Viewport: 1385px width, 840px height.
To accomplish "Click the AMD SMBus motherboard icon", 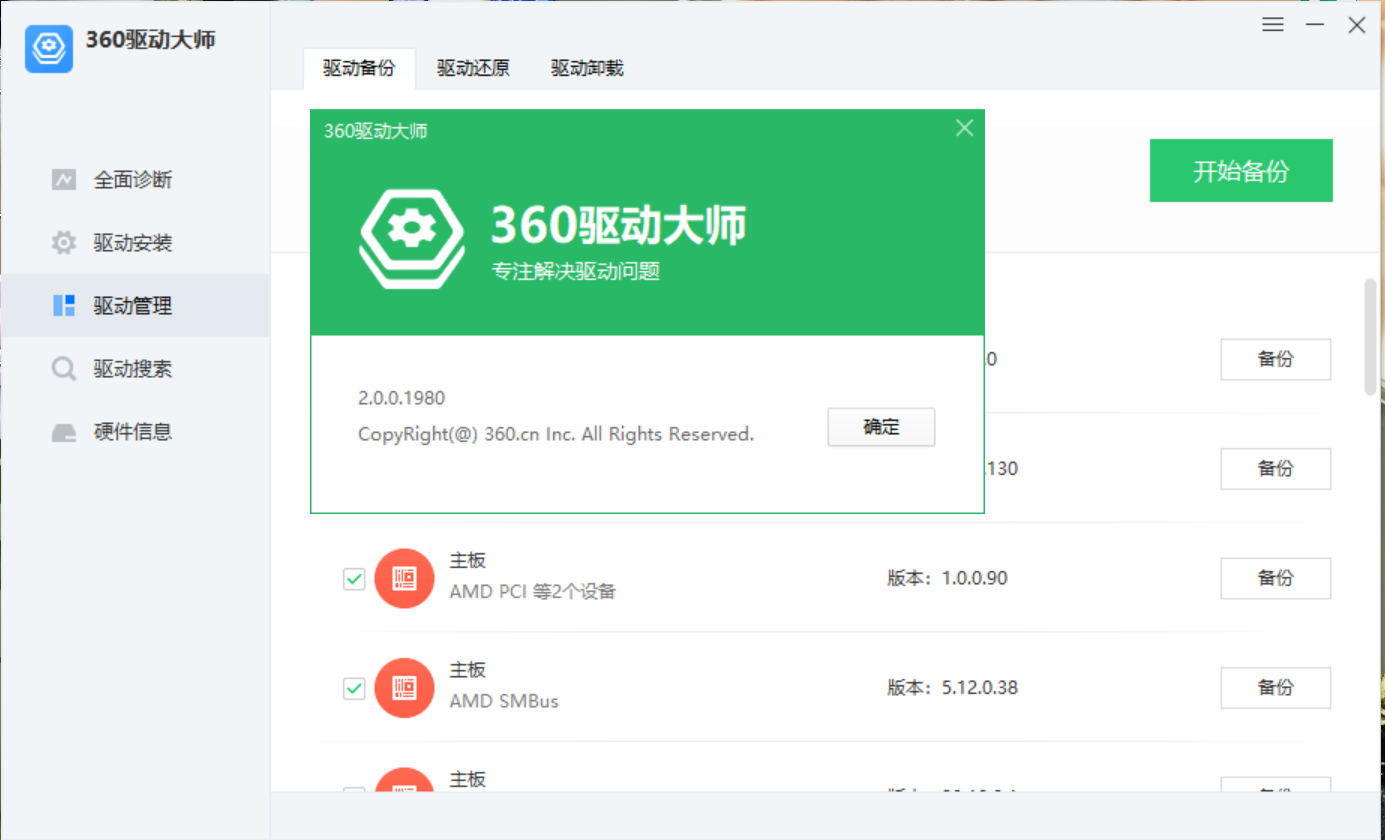I will [404, 688].
